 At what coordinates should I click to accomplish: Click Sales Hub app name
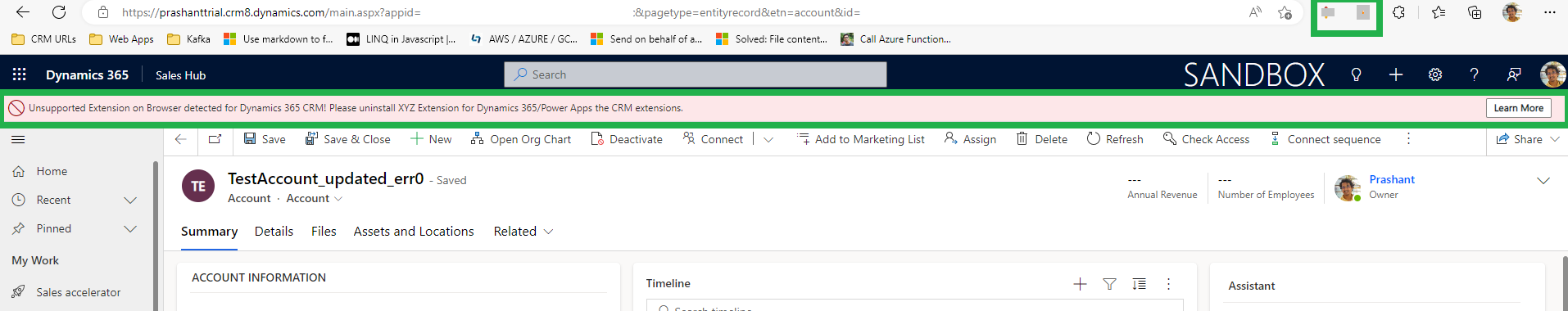click(180, 75)
